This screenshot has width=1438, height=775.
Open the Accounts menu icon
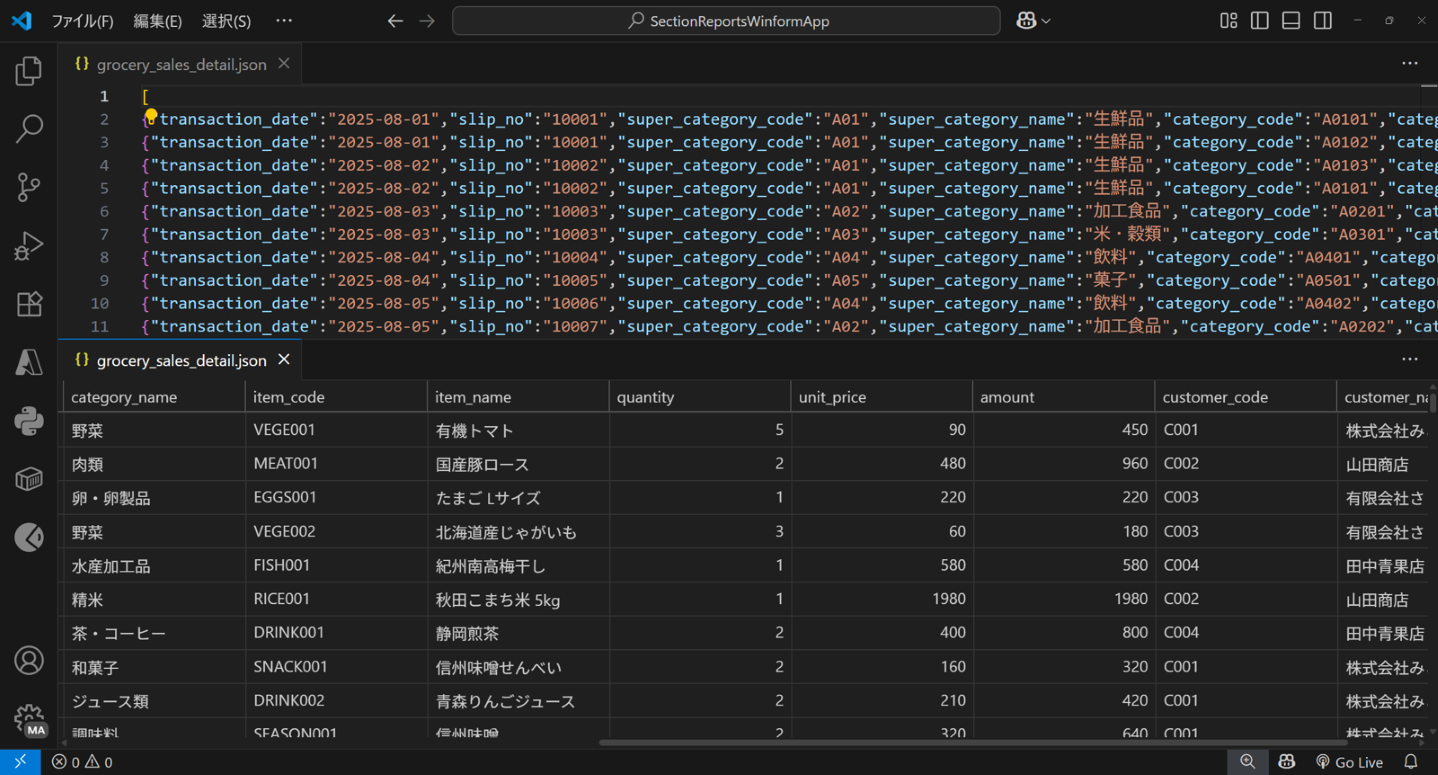pyautogui.click(x=29, y=660)
